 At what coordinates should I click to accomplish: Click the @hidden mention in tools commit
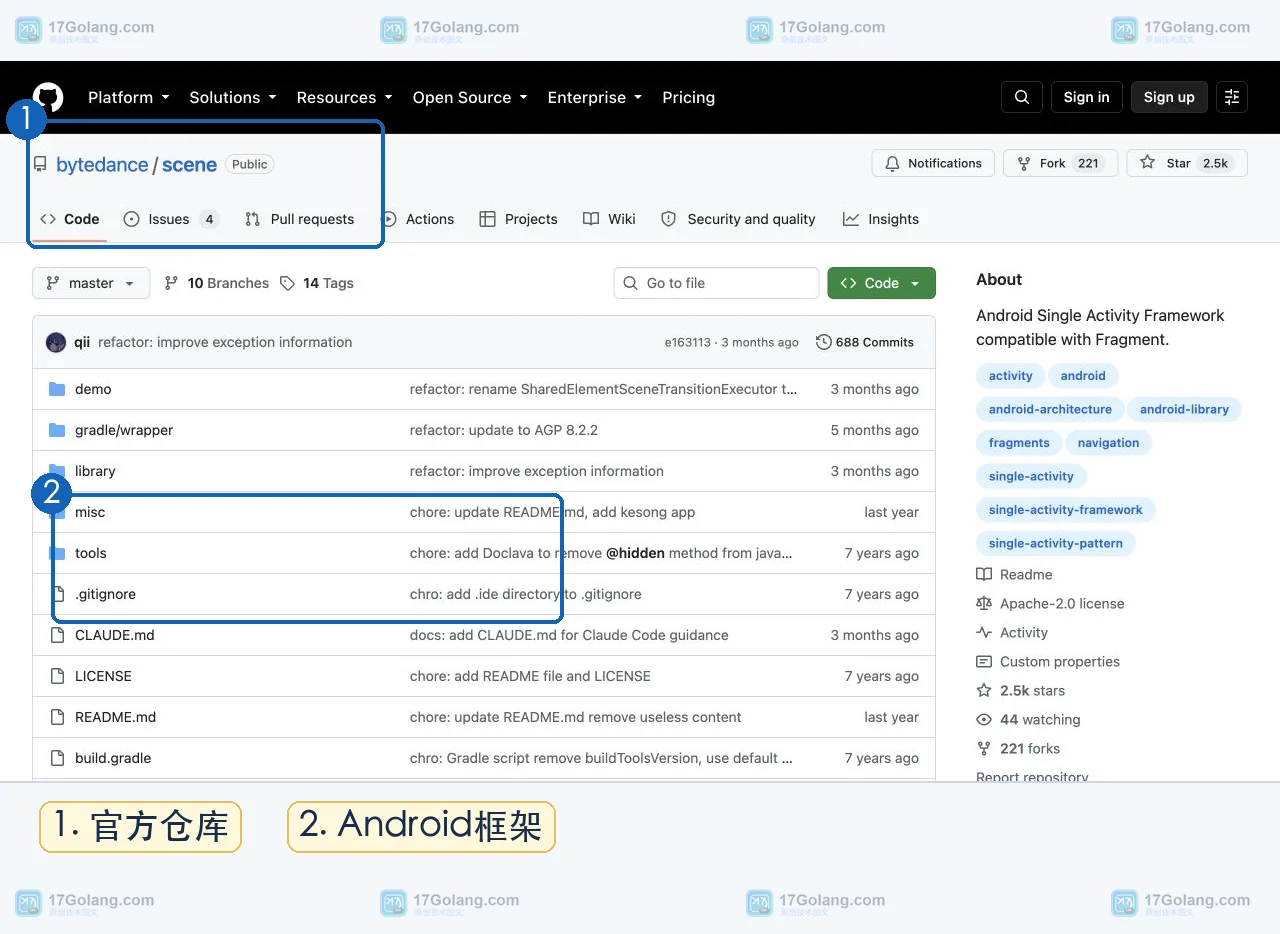pos(635,553)
